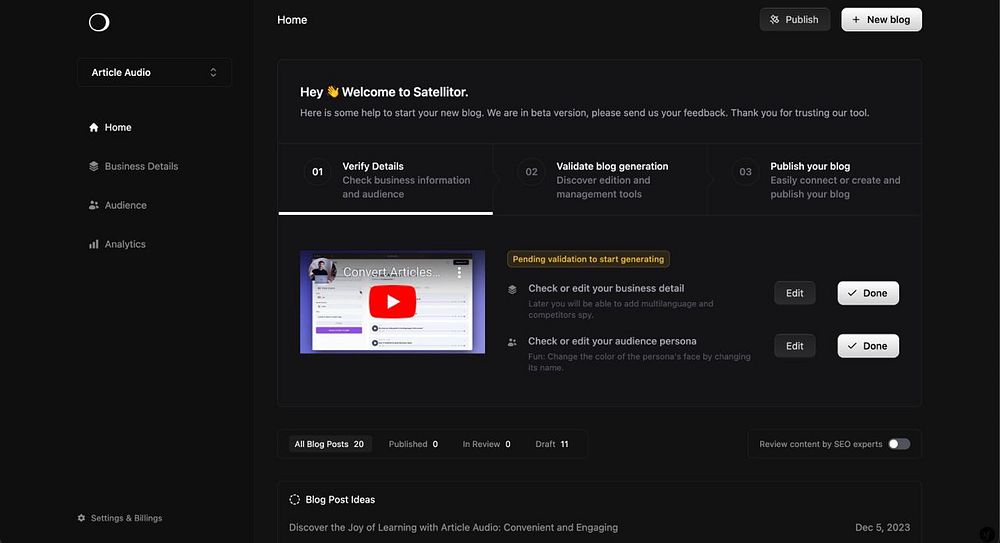Click the business detail layers icon
The height and width of the screenshot is (543, 1000).
512,290
